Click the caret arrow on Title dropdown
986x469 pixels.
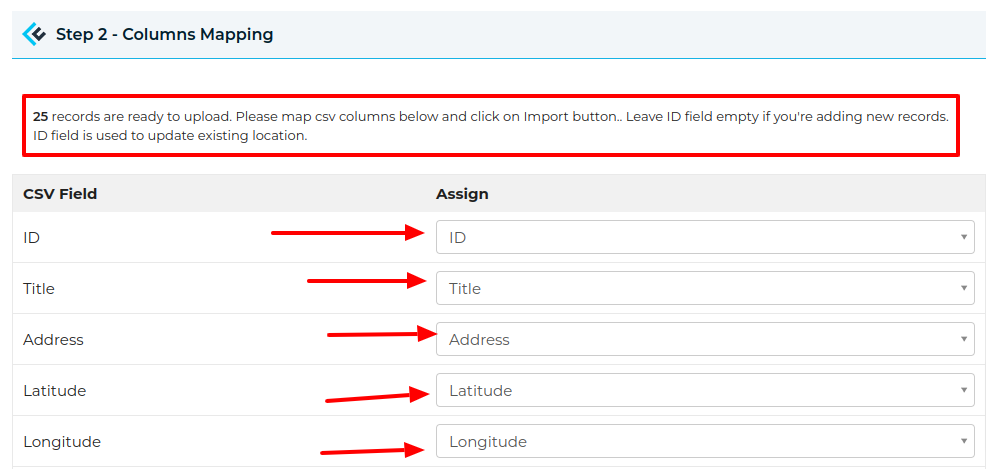click(963, 289)
